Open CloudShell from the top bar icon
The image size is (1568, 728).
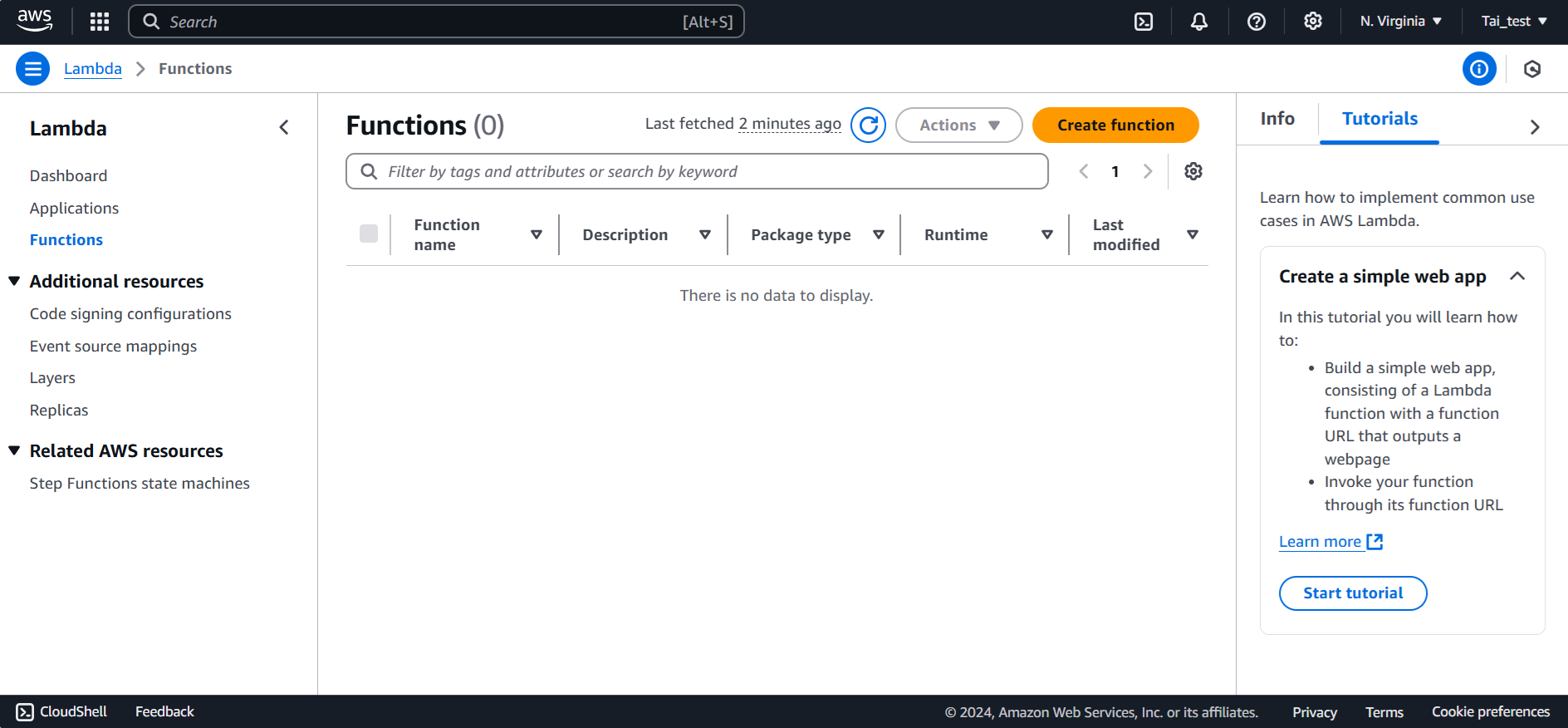click(x=1144, y=22)
